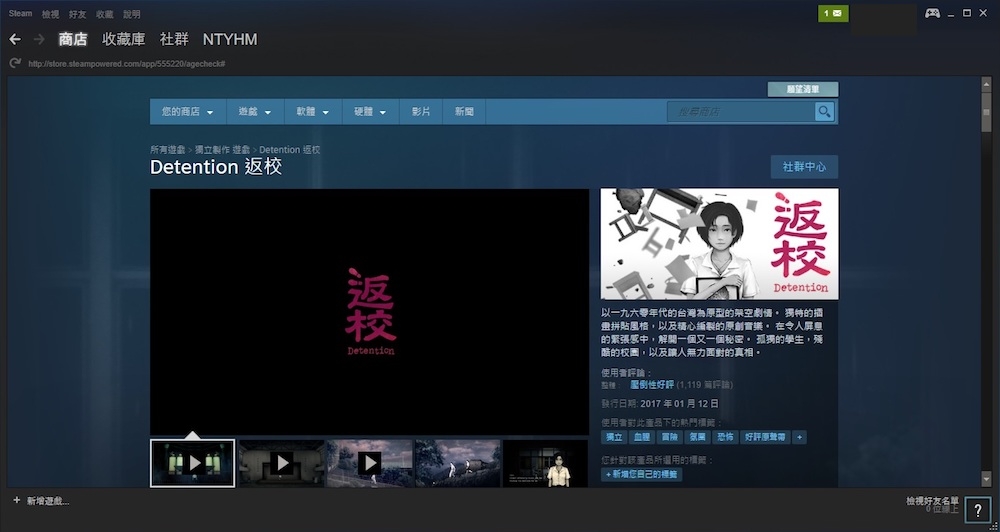1000x532 pixels.
Task: Click 新增您自己的標籤 button
Action: 642,475
